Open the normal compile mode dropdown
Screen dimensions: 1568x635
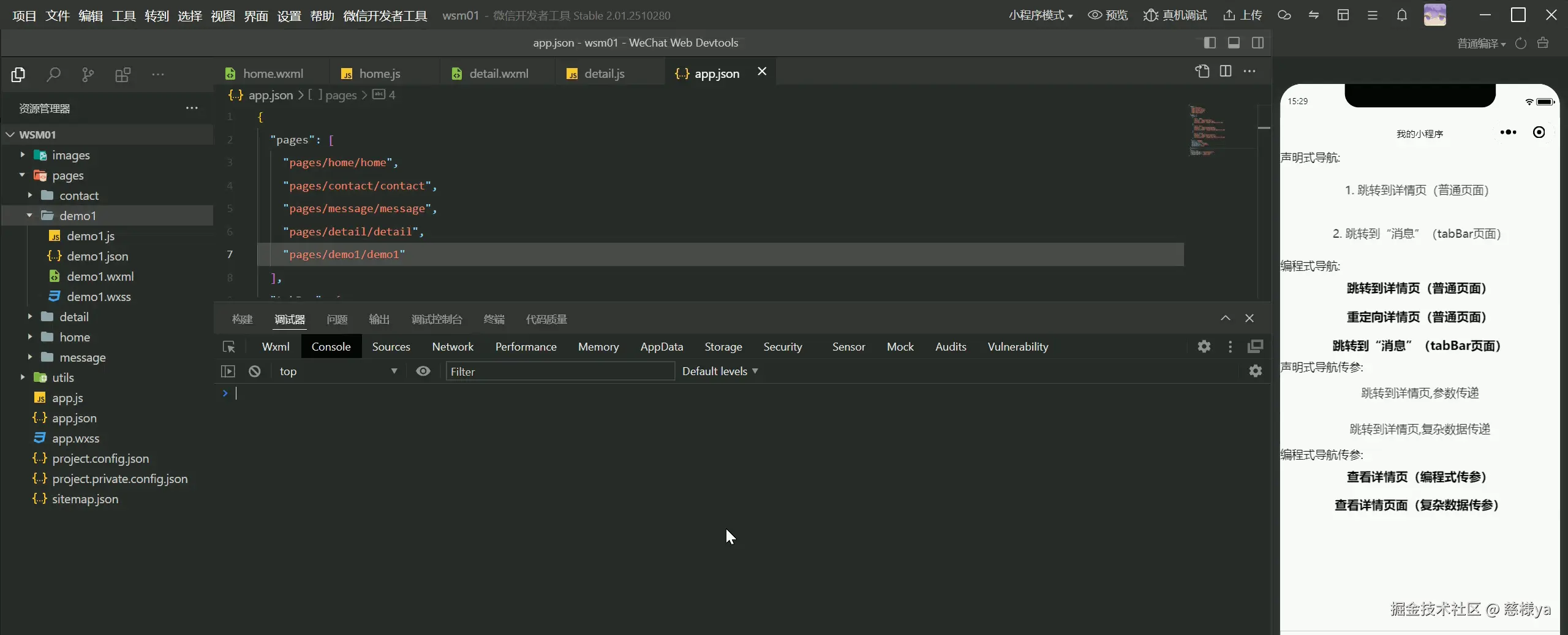click(x=1482, y=44)
